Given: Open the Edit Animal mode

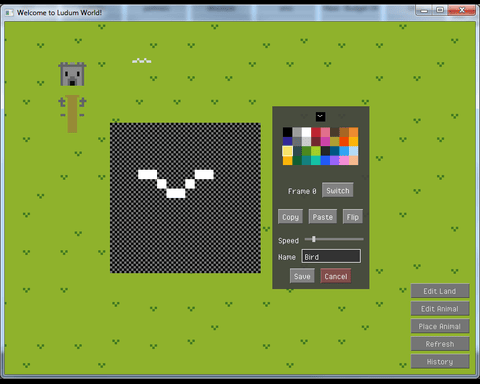Looking at the screenshot, I should [x=440, y=309].
